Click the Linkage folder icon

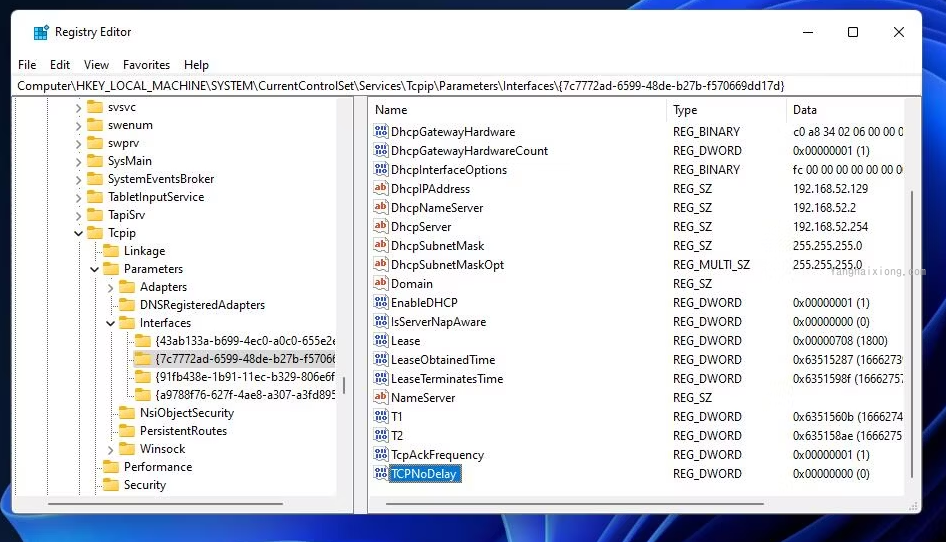click(x=111, y=250)
